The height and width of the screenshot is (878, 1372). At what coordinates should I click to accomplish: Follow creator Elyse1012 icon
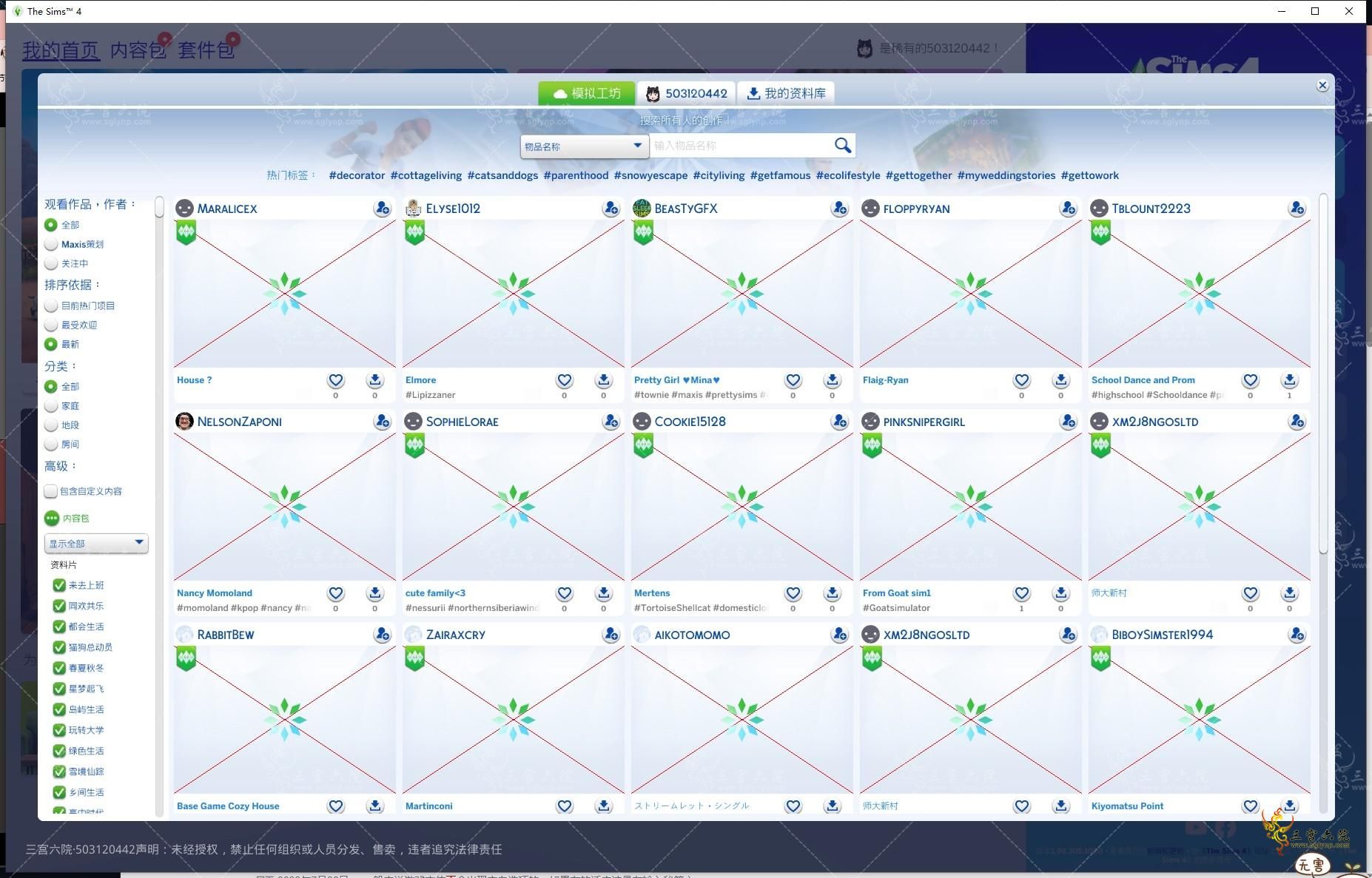611,209
